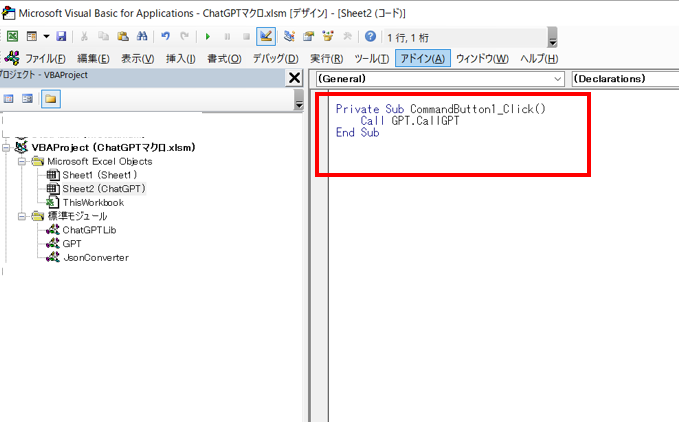This screenshot has height=422, width=679.
Task: Toggle Folders view in project panel
Action: (x=51, y=99)
